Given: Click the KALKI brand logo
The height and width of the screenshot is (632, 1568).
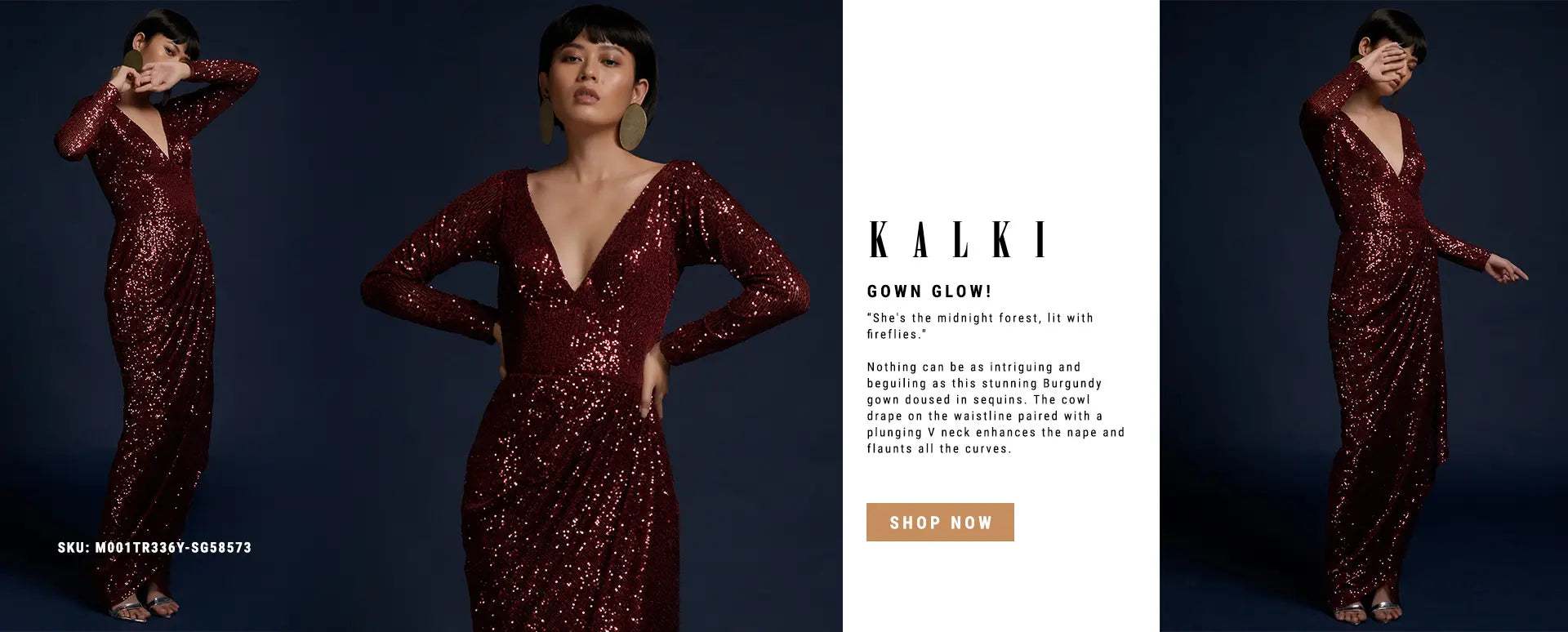Looking at the screenshot, I should (x=959, y=240).
